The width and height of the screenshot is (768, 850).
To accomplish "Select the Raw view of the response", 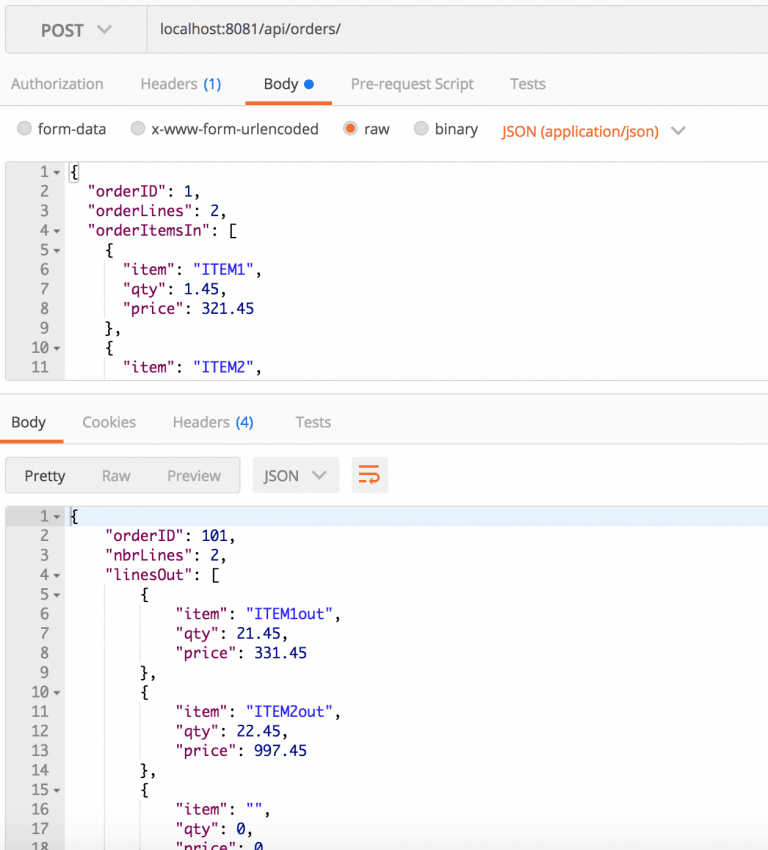I will tap(116, 475).
